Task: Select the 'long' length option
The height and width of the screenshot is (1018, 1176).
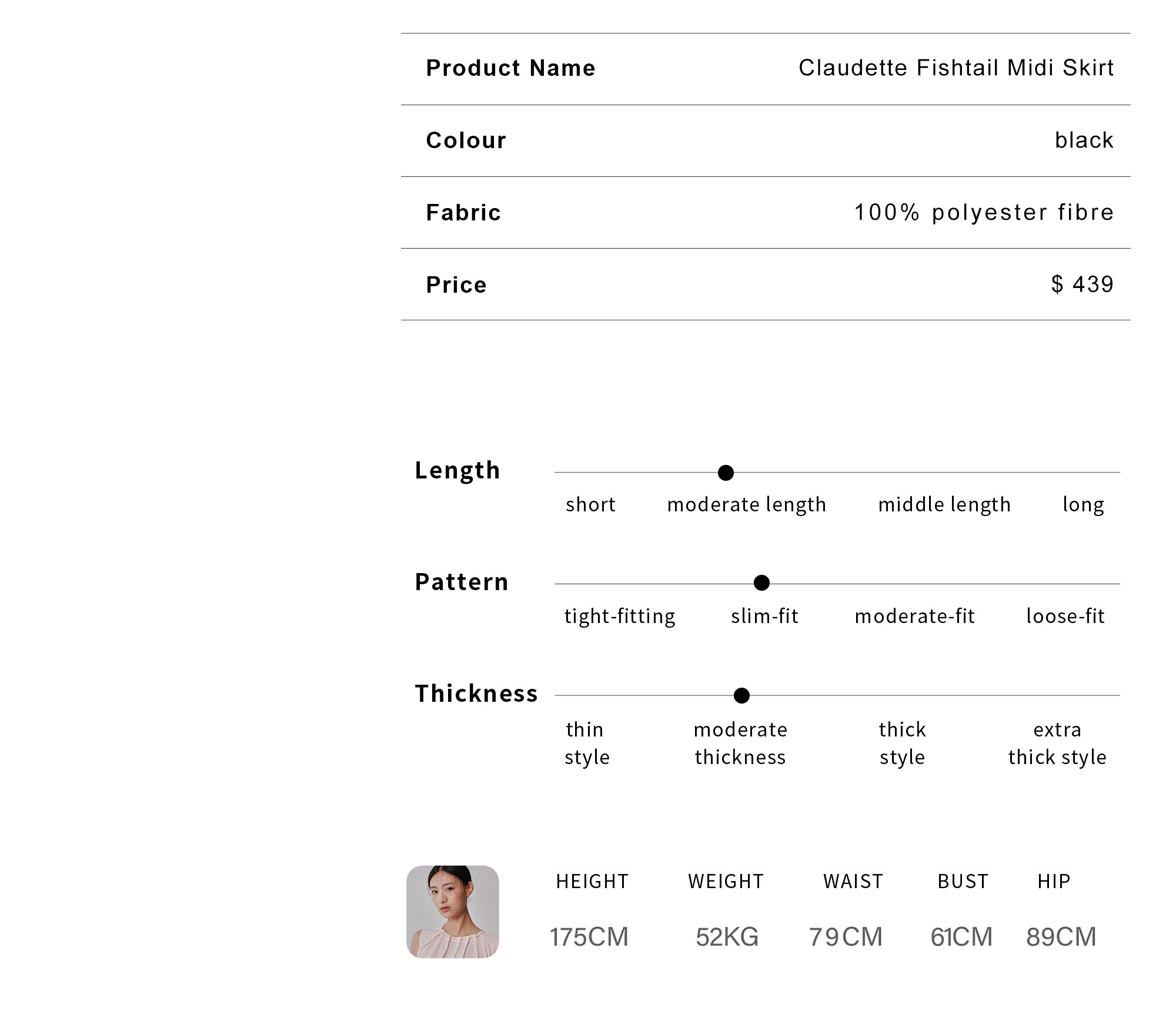Action: [x=1083, y=505]
